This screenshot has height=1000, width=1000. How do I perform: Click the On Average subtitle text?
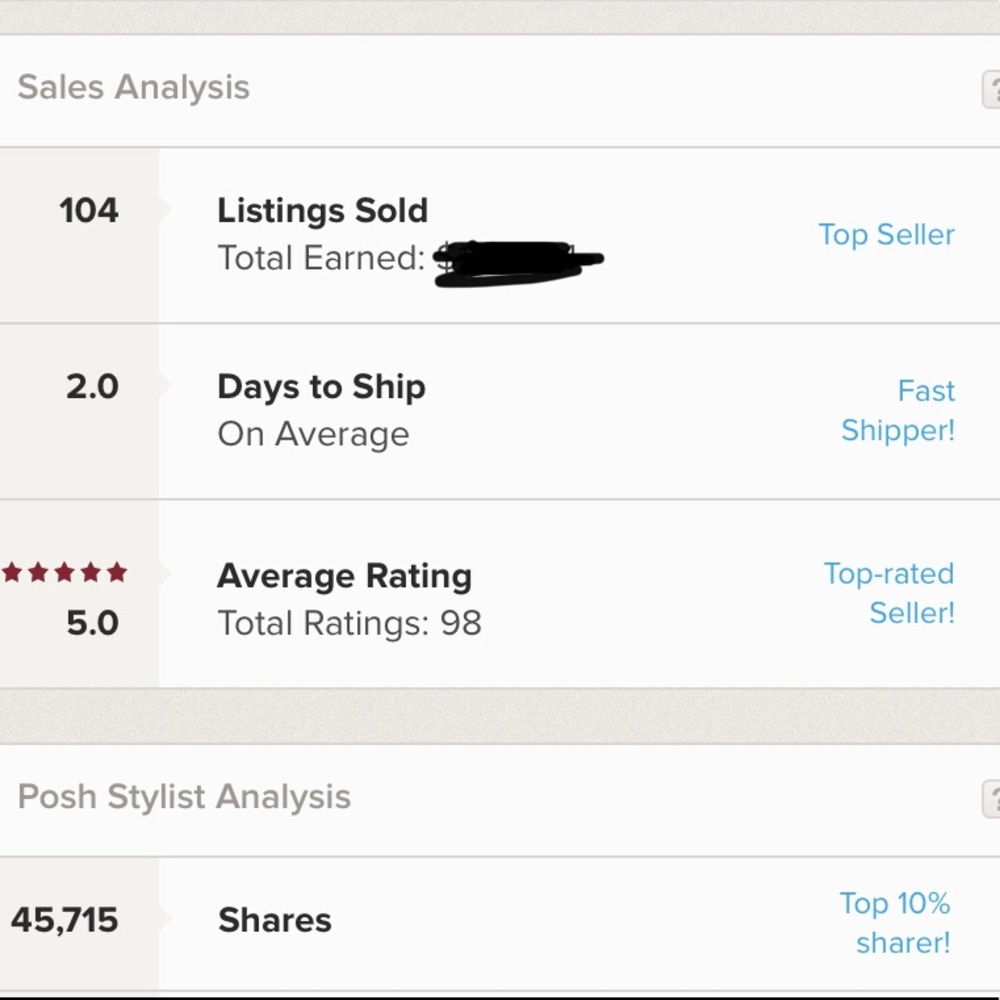coord(313,435)
